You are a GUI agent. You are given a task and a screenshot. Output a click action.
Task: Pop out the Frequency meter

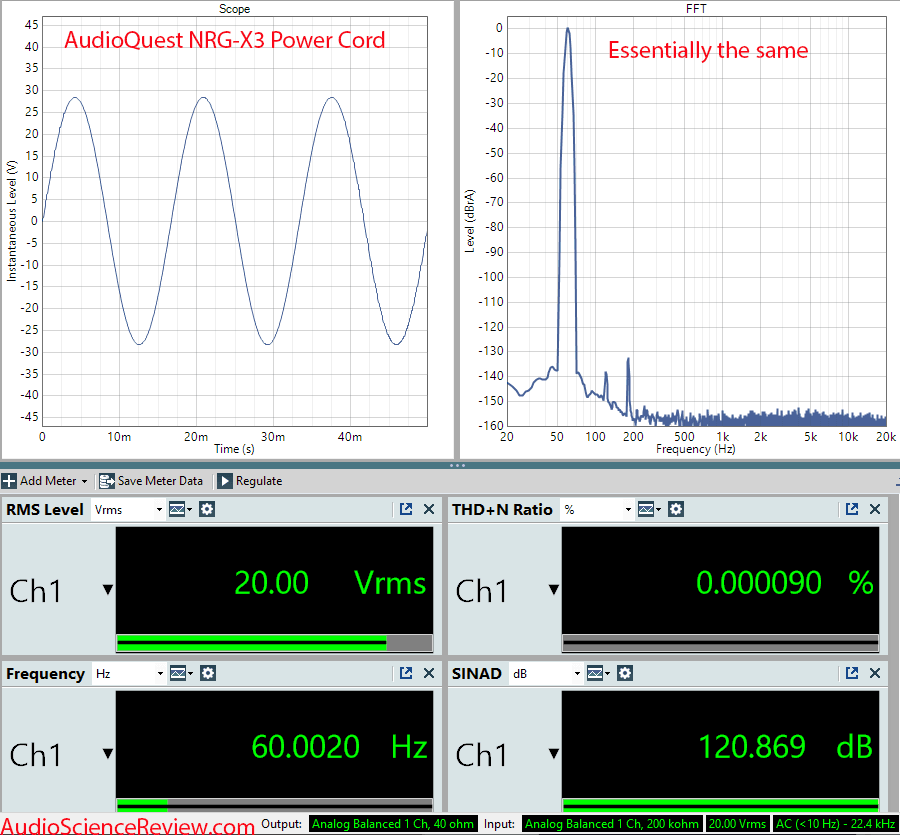[406, 673]
